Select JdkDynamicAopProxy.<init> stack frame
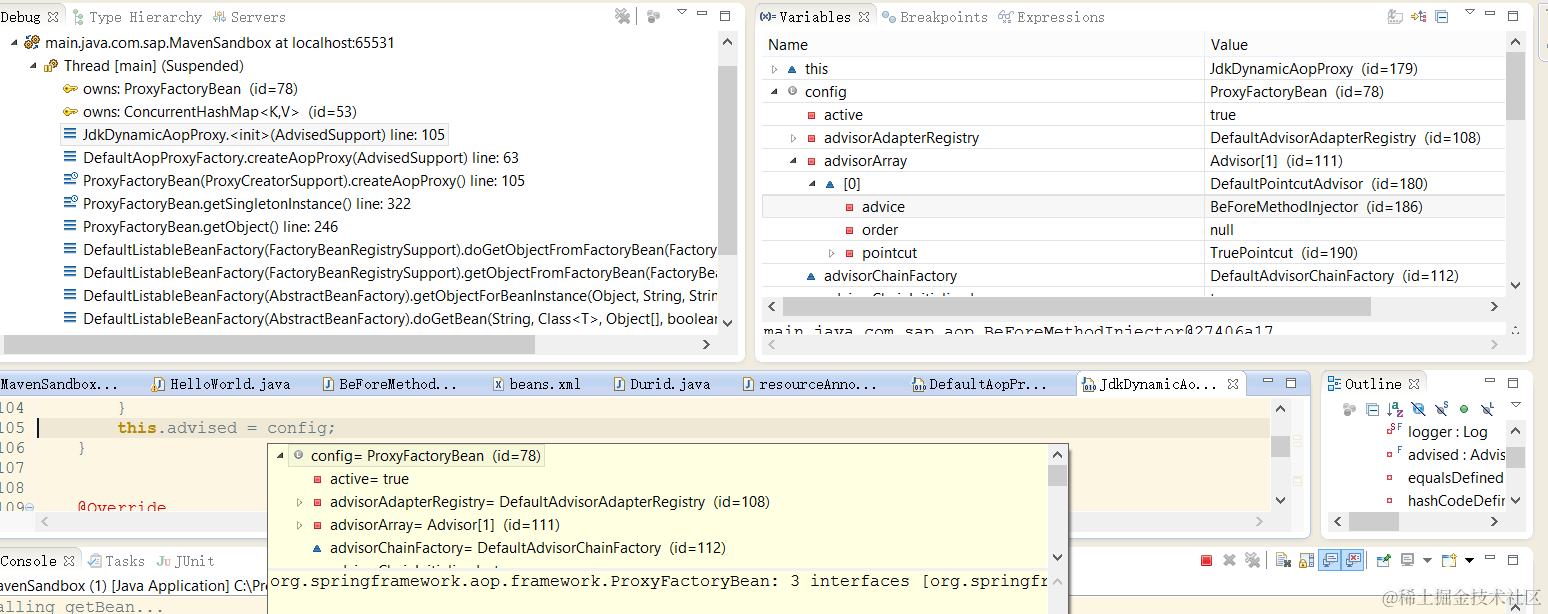The height and width of the screenshot is (614, 1548). coord(254,135)
